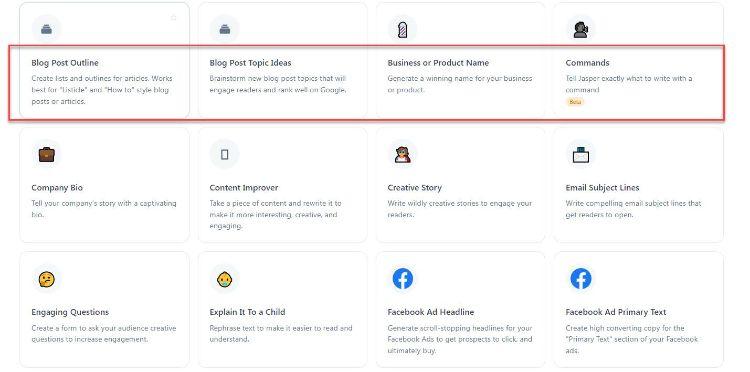Select the Engaging Questions thinking face icon
The height and width of the screenshot is (372, 750).
pos(46,279)
